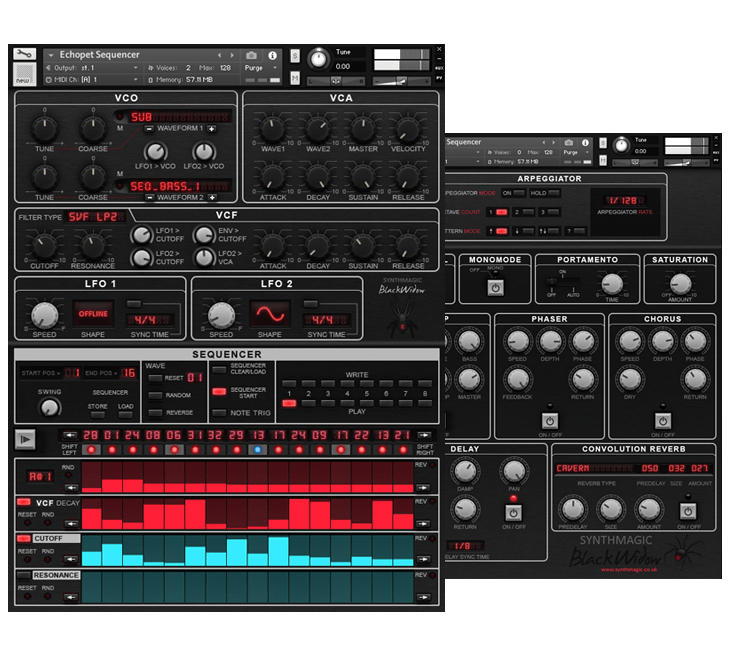Click the Wave Reset switch
This screenshot has height=655, width=730.
pyautogui.click(x=155, y=378)
